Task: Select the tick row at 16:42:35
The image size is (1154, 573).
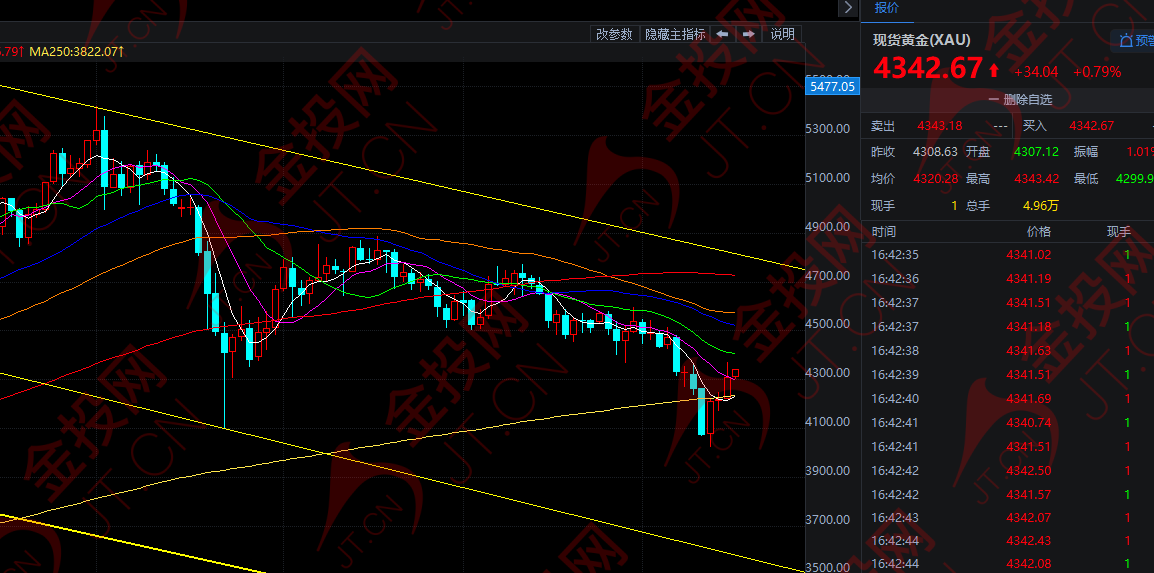Action: tap(1008, 255)
